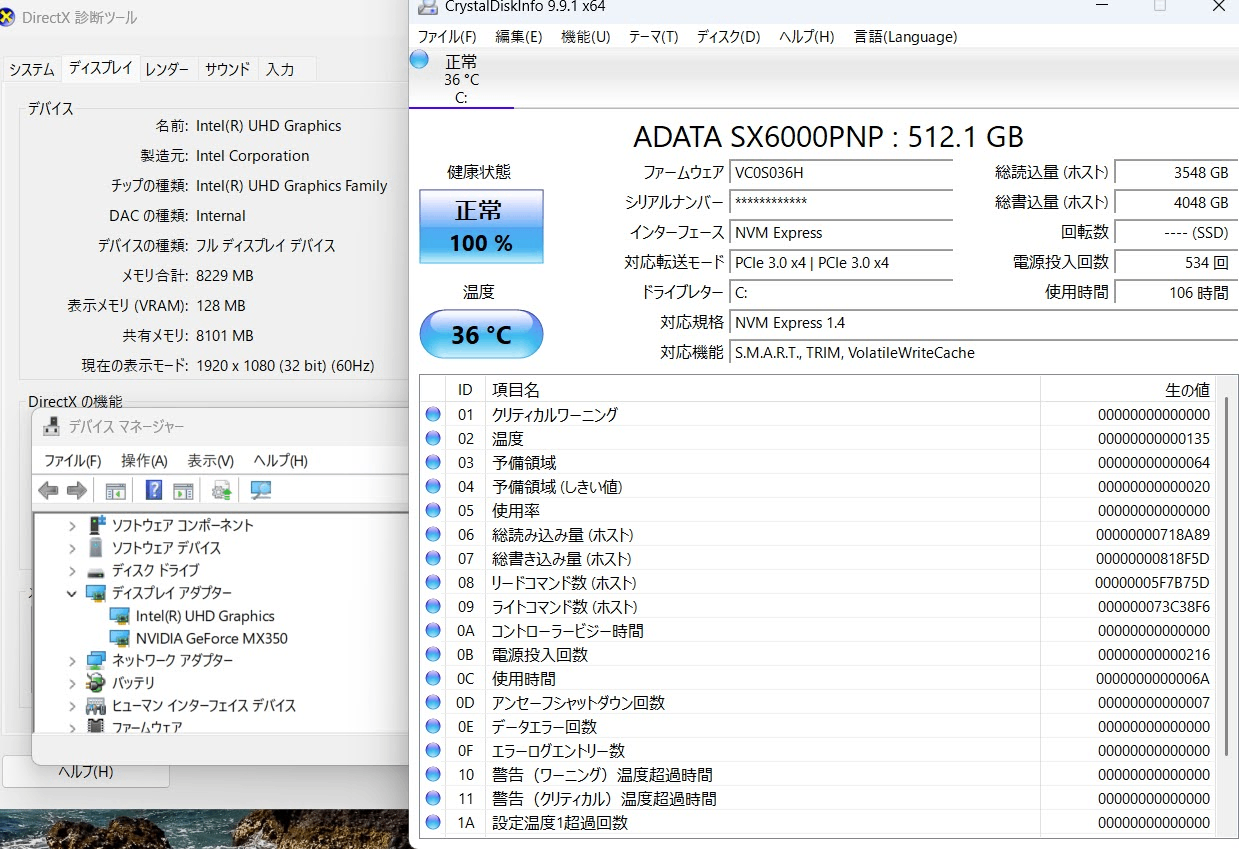This screenshot has height=849, width=1239.
Task: Click the Forward arrow in Device Manager toolbar
Action: (x=77, y=490)
